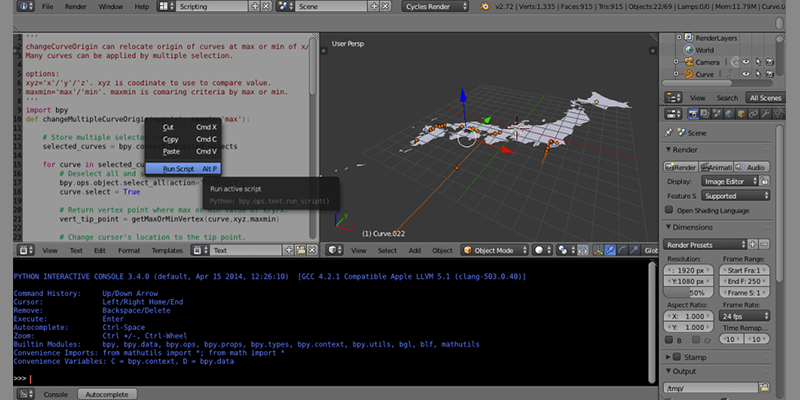The height and width of the screenshot is (400, 800).
Task: Add a render preset with plus
Action: [x=753, y=244]
